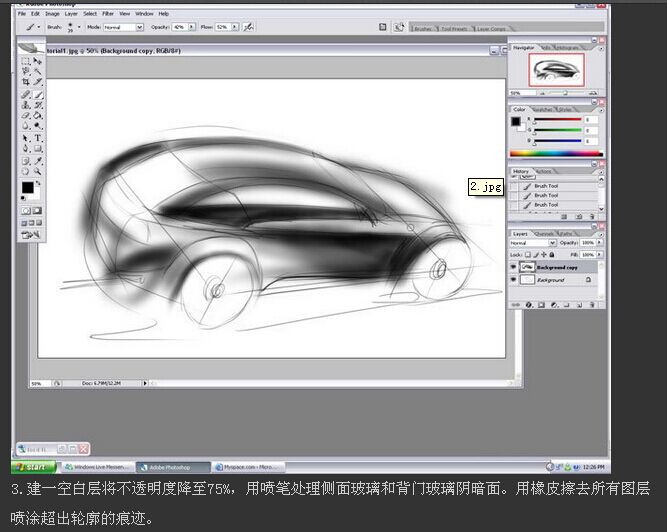Image resolution: width=667 pixels, height=532 pixels.
Task: Toggle lock all for layer
Action: (x=552, y=255)
